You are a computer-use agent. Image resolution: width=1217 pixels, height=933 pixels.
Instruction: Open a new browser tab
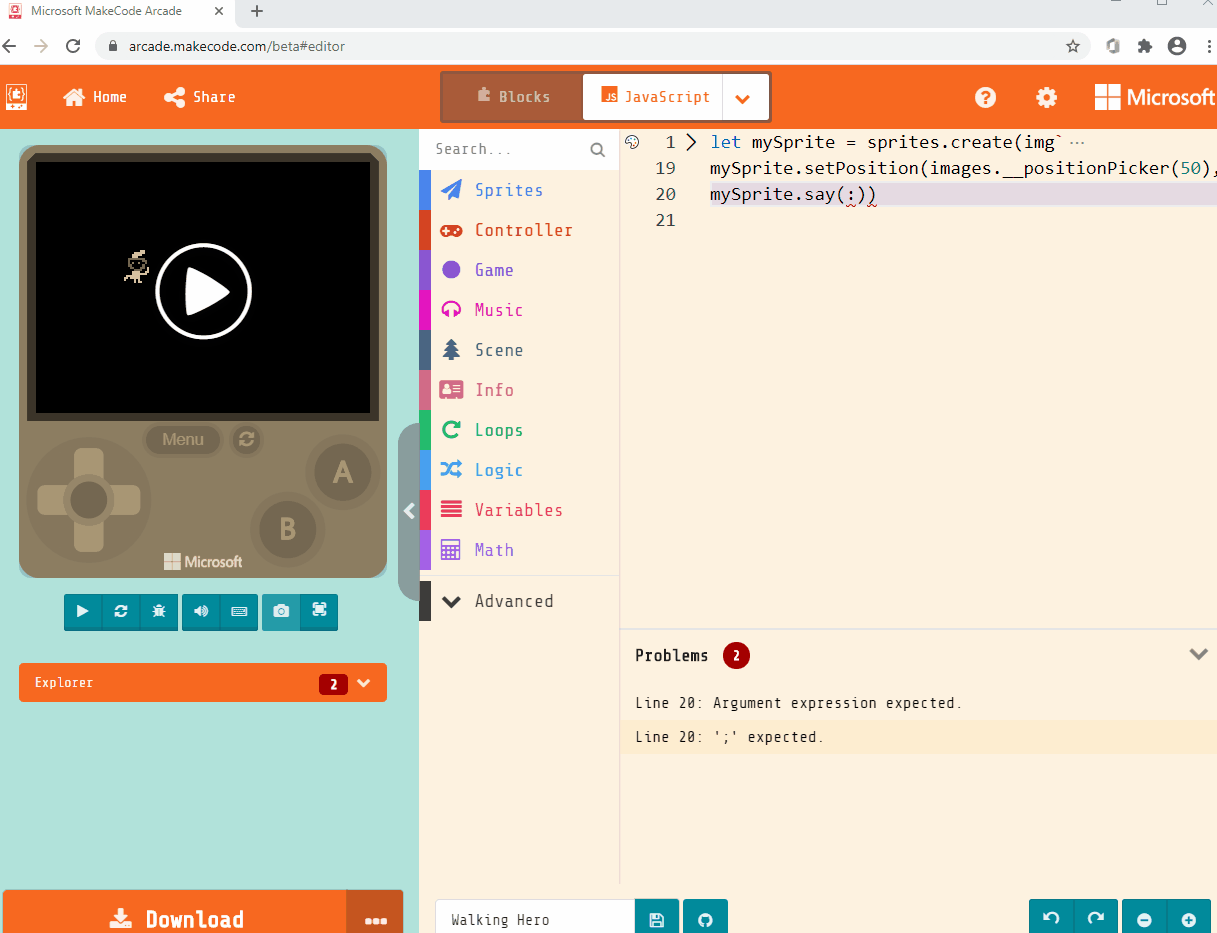pyautogui.click(x=257, y=12)
